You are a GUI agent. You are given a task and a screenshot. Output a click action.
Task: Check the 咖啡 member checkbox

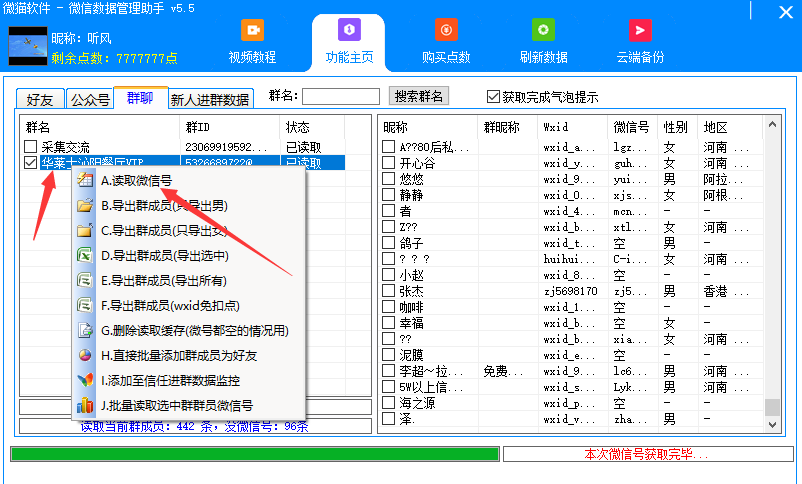389,307
